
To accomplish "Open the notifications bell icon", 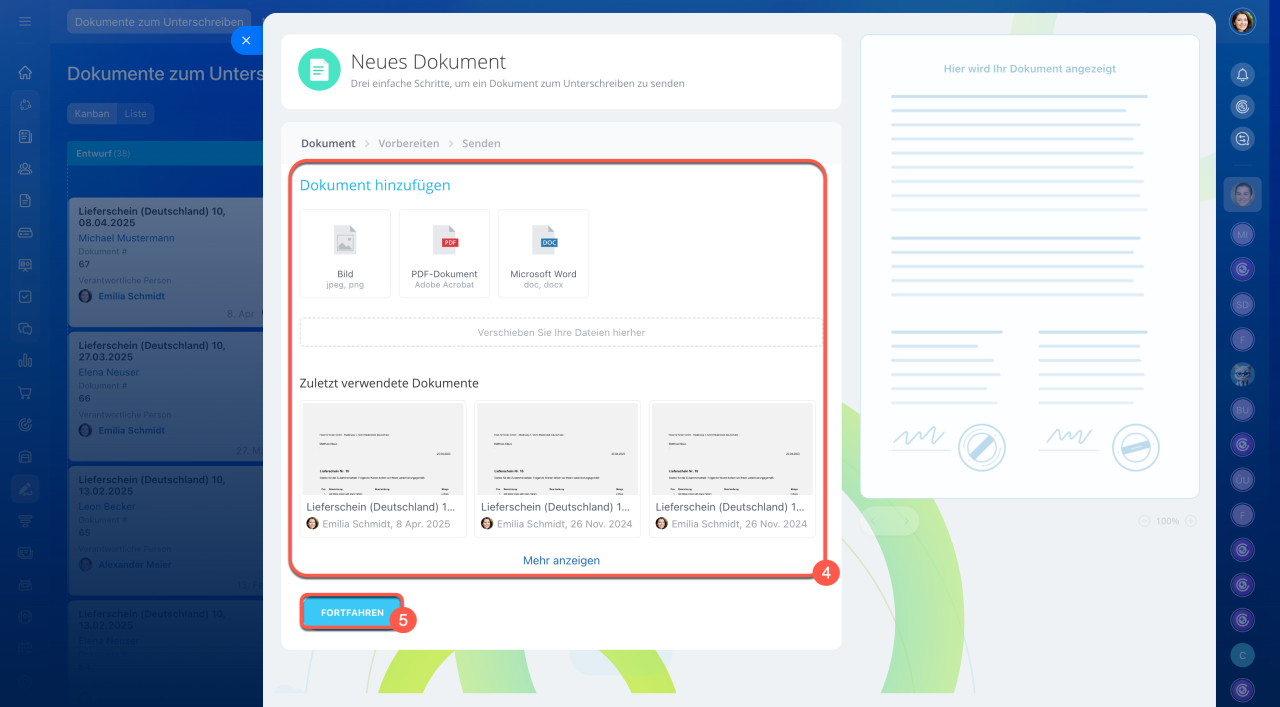I will click(x=1242, y=75).
